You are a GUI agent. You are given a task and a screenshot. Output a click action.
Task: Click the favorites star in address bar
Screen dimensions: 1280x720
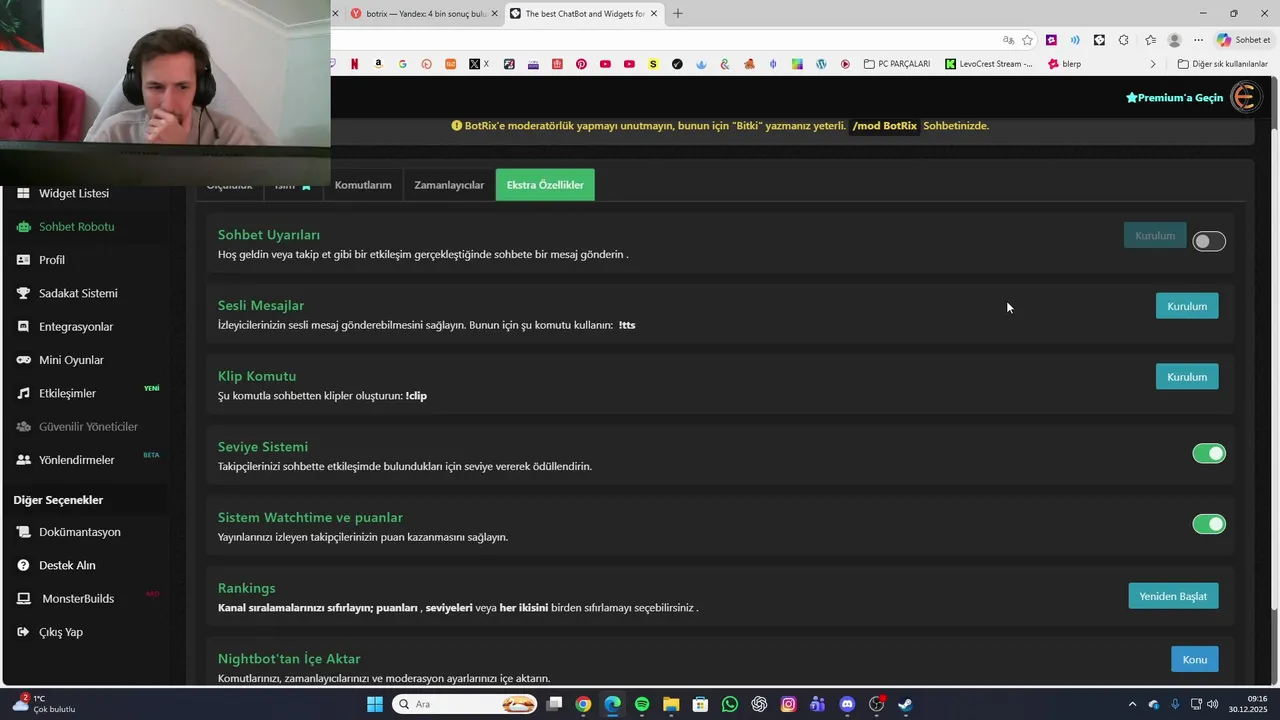tap(1027, 40)
